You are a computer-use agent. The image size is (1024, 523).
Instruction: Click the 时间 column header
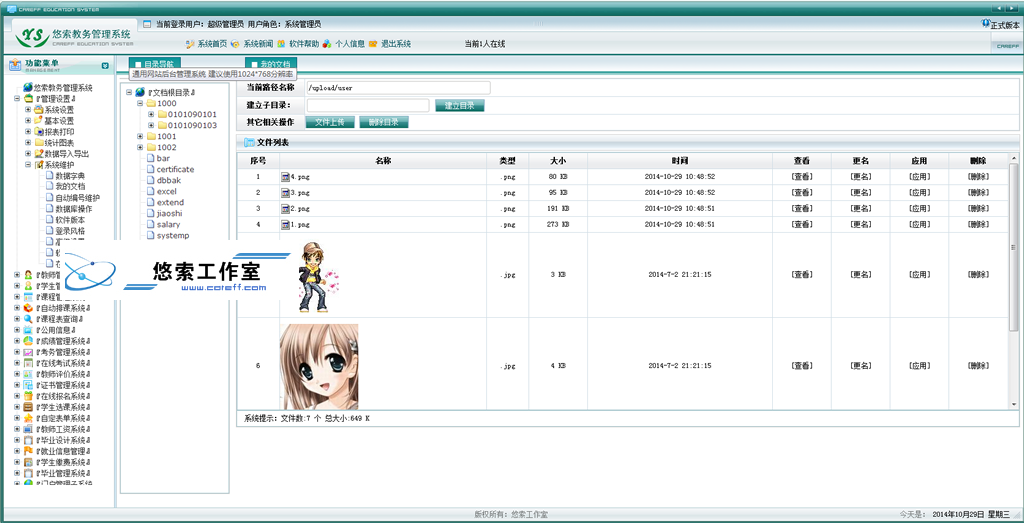[679, 161]
